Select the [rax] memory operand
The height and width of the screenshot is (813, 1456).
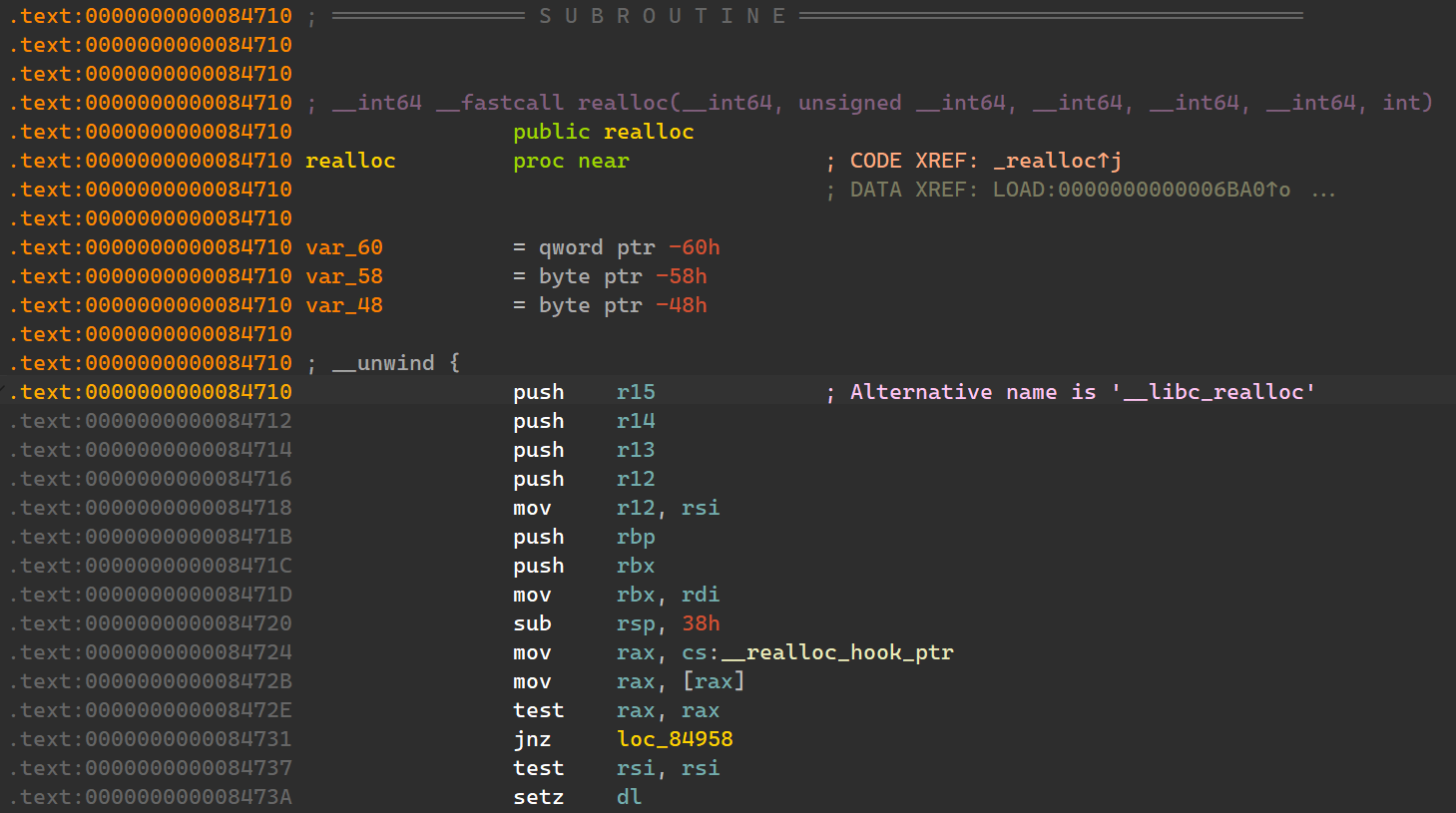pyautogui.click(x=713, y=681)
